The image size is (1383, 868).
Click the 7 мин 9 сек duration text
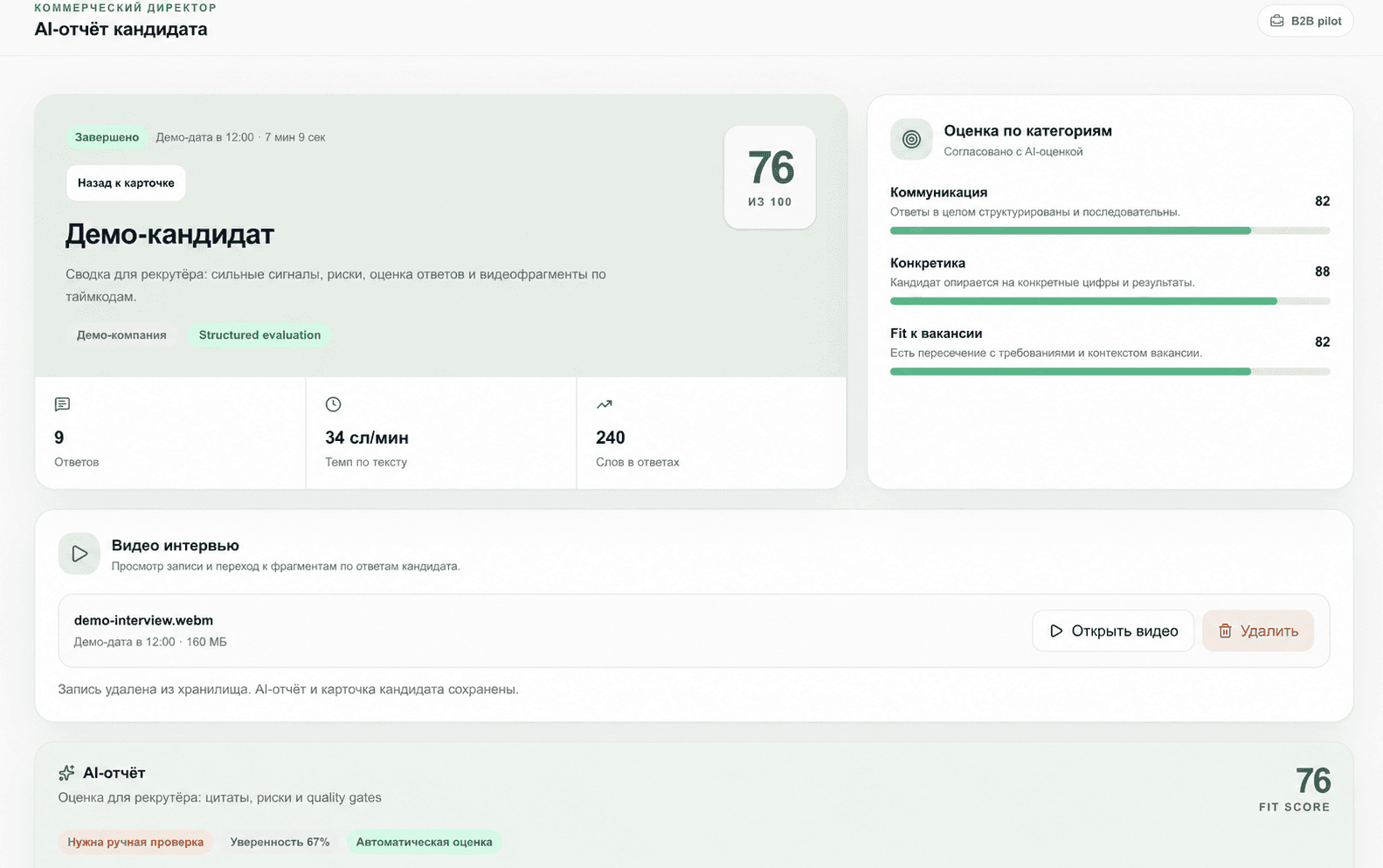[295, 137]
